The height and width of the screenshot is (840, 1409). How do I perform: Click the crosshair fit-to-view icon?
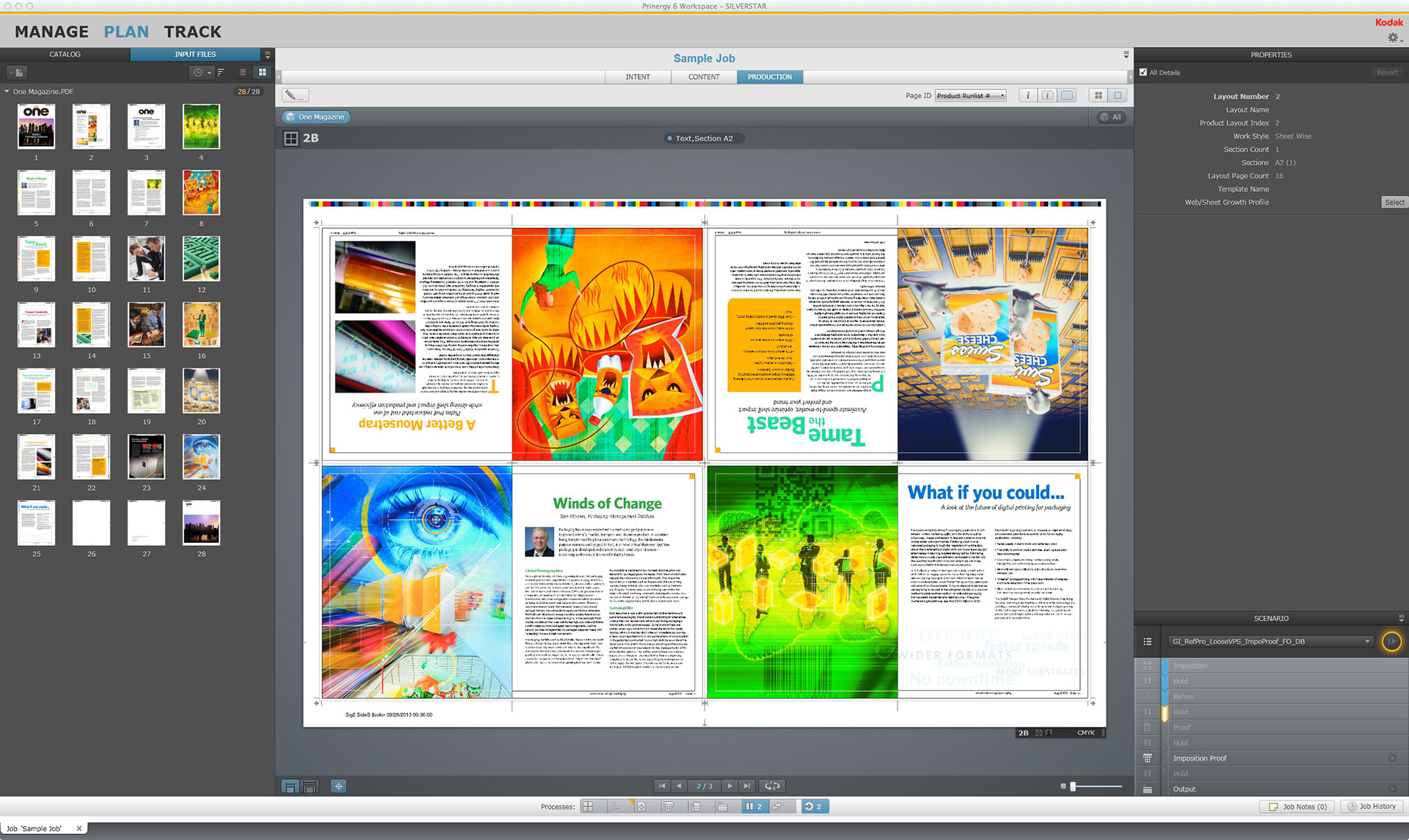(338, 786)
